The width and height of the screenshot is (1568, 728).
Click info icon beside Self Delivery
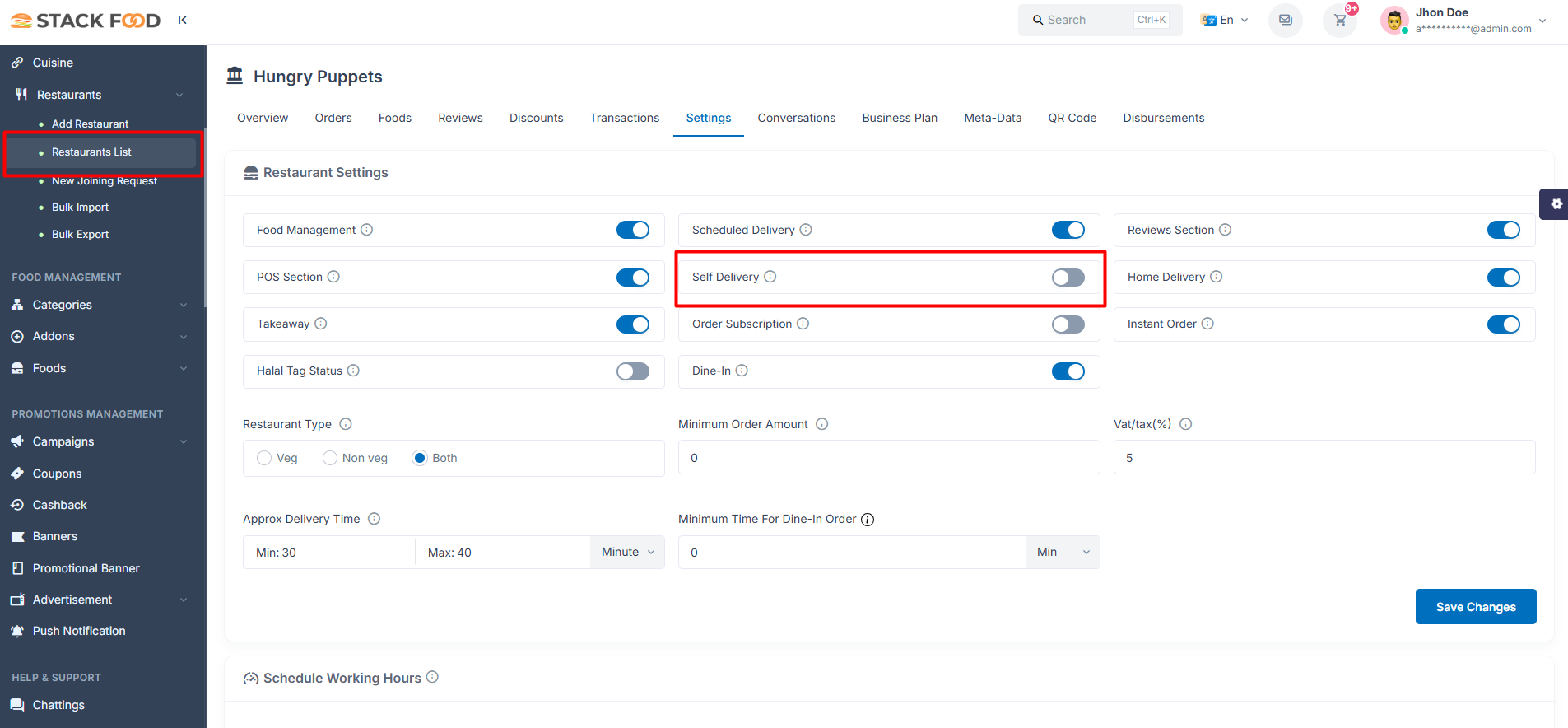[x=770, y=277]
